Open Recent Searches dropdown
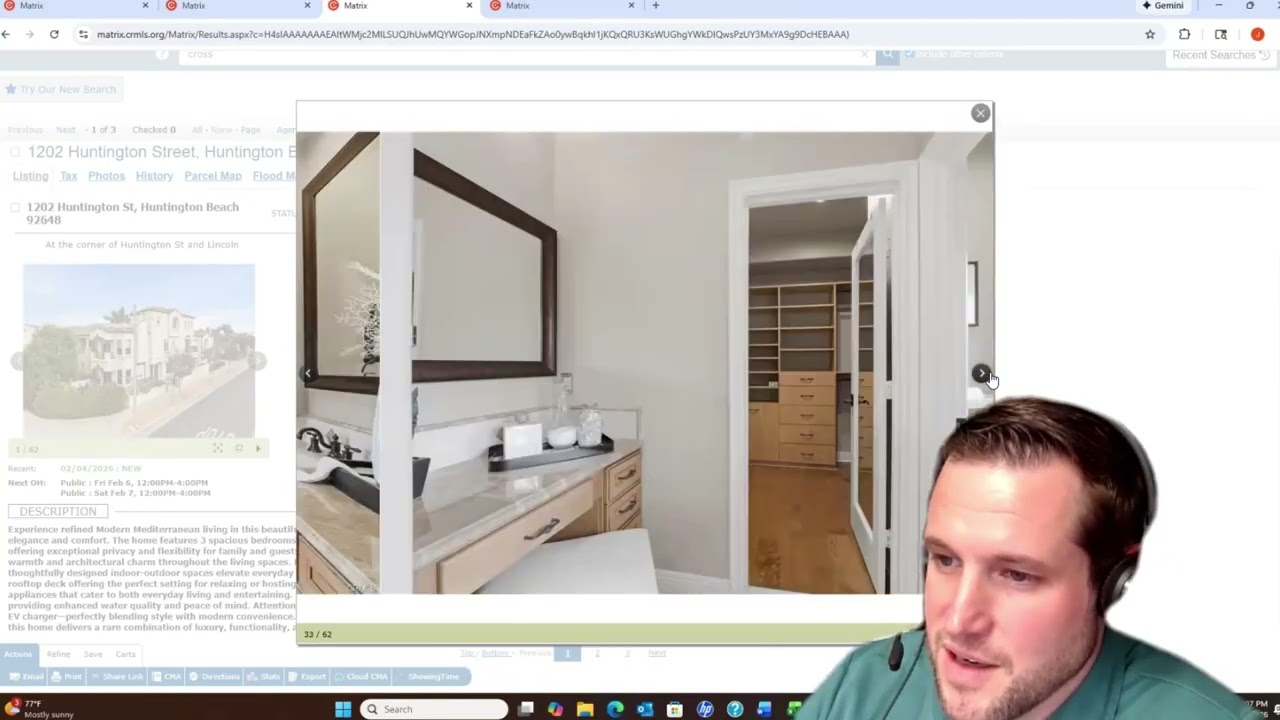Viewport: 1280px width, 720px height. (x=1221, y=55)
